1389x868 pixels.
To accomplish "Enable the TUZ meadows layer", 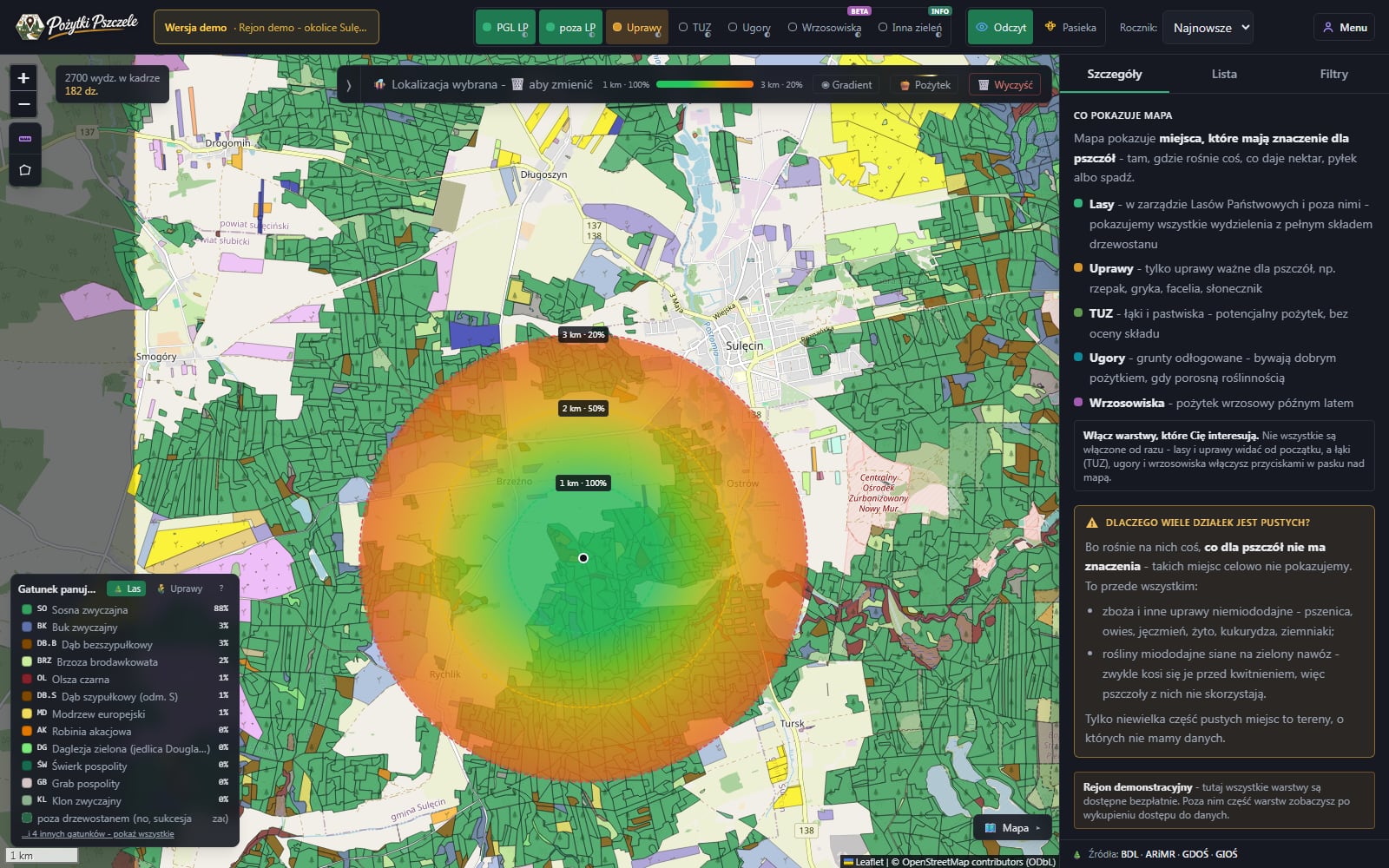I will click(x=695, y=27).
